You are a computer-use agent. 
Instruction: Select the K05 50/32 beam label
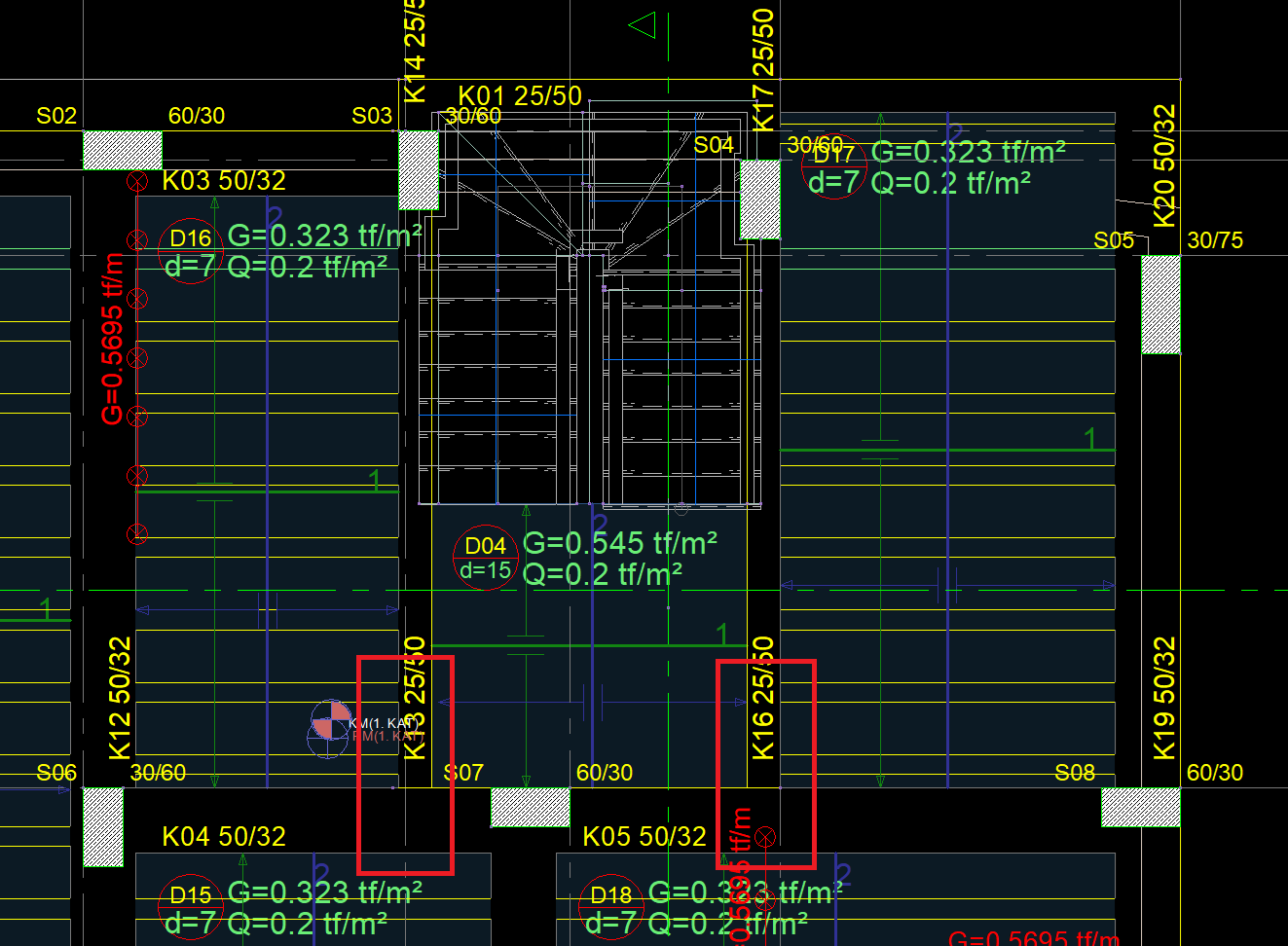point(644,837)
